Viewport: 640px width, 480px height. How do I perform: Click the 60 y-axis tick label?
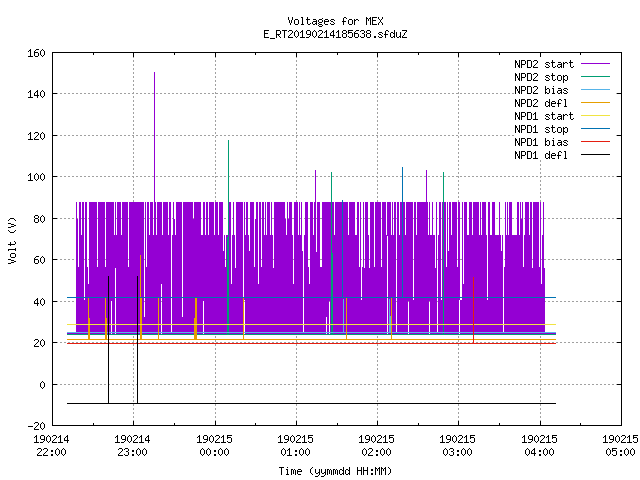click(x=39, y=260)
